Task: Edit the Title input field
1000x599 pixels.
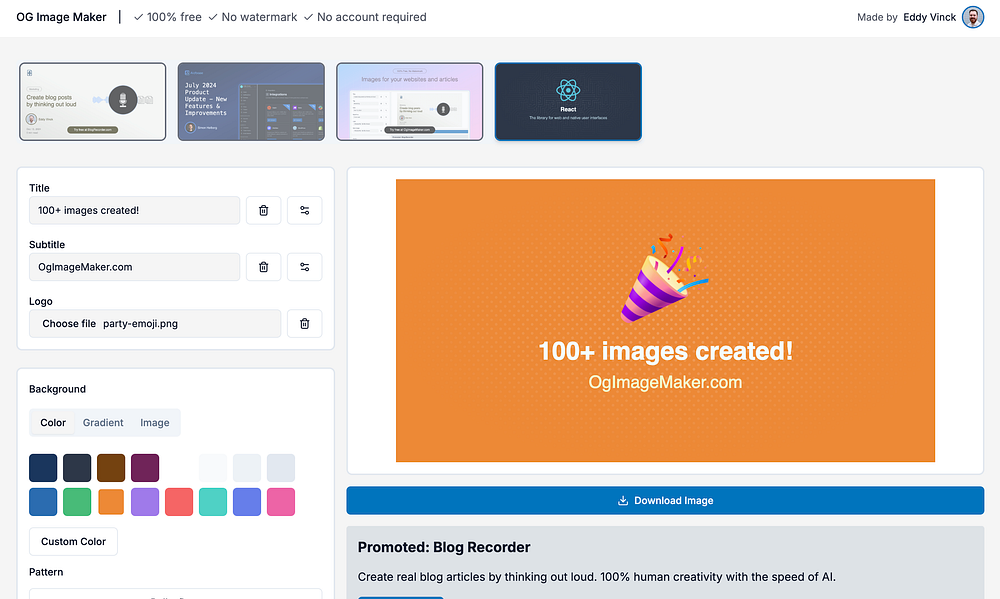Action: [135, 211]
